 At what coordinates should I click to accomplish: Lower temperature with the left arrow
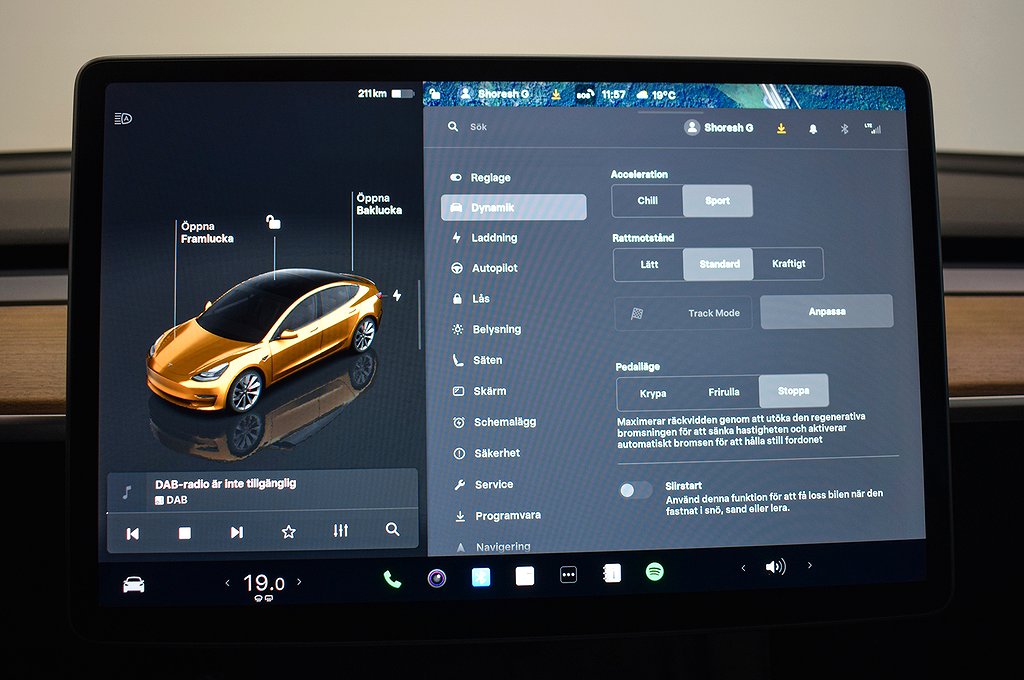coord(227,583)
